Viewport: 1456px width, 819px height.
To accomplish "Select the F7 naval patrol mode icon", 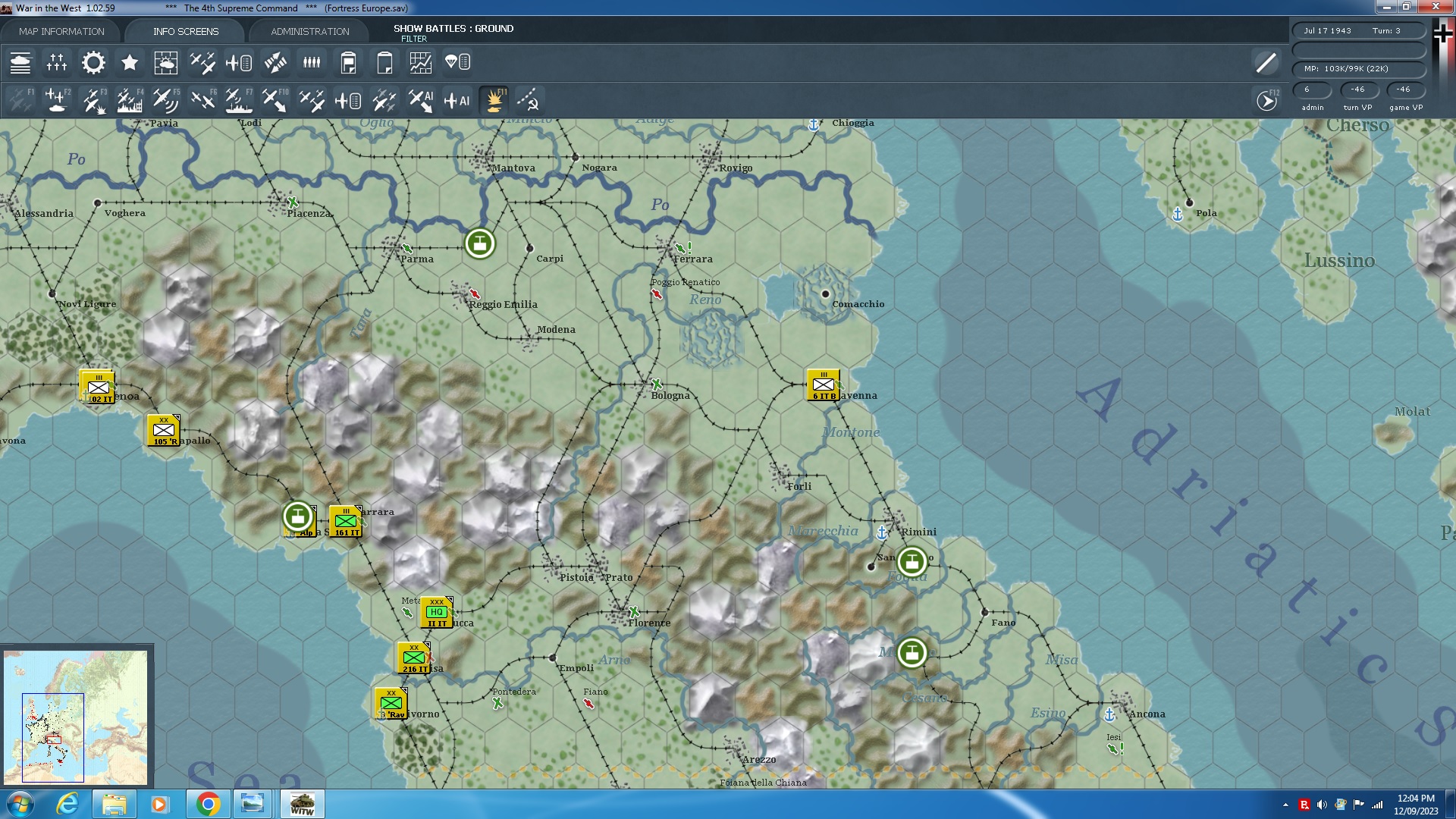I will [x=239, y=100].
